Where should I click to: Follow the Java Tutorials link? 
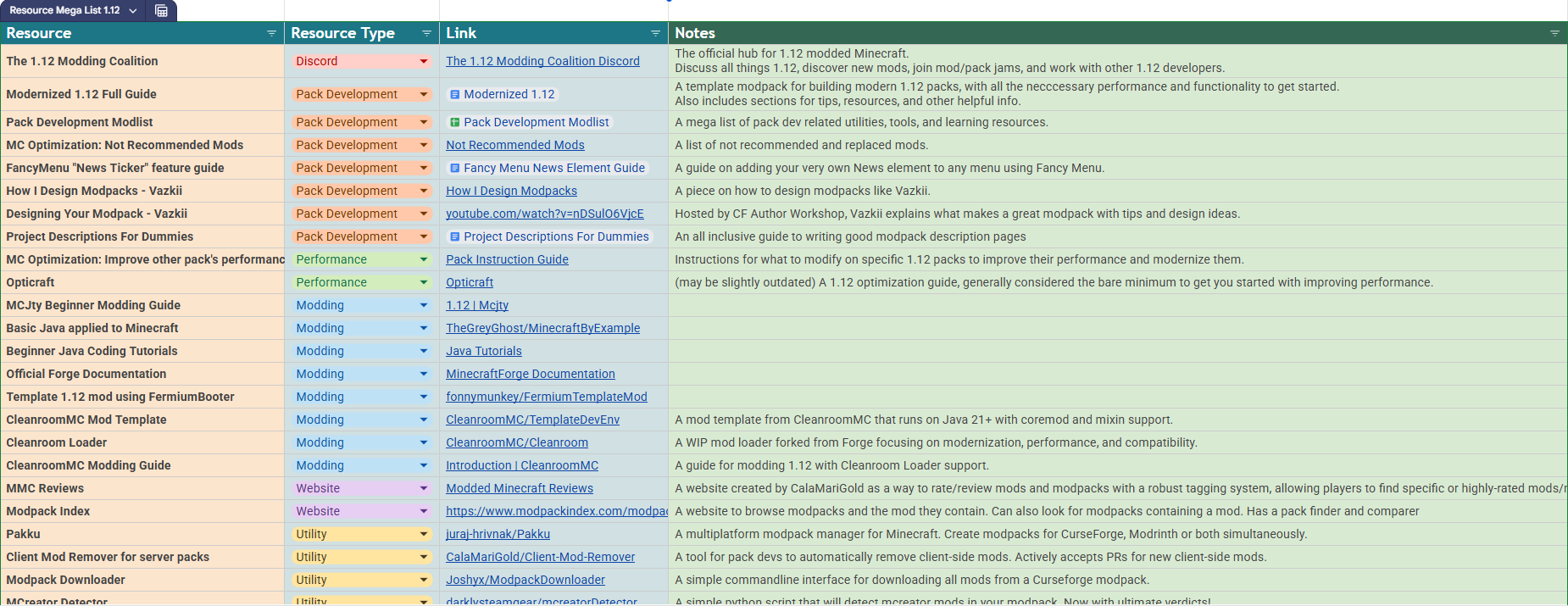[x=484, y=351]
